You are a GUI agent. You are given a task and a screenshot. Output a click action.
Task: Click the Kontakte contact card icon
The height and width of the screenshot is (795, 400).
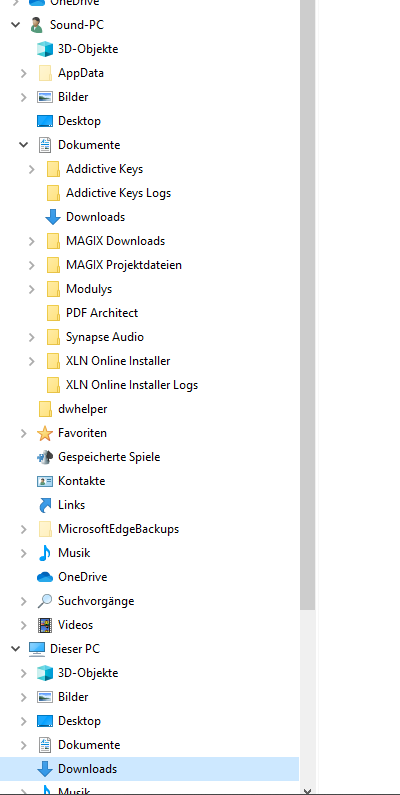click(x=45, y=481)
